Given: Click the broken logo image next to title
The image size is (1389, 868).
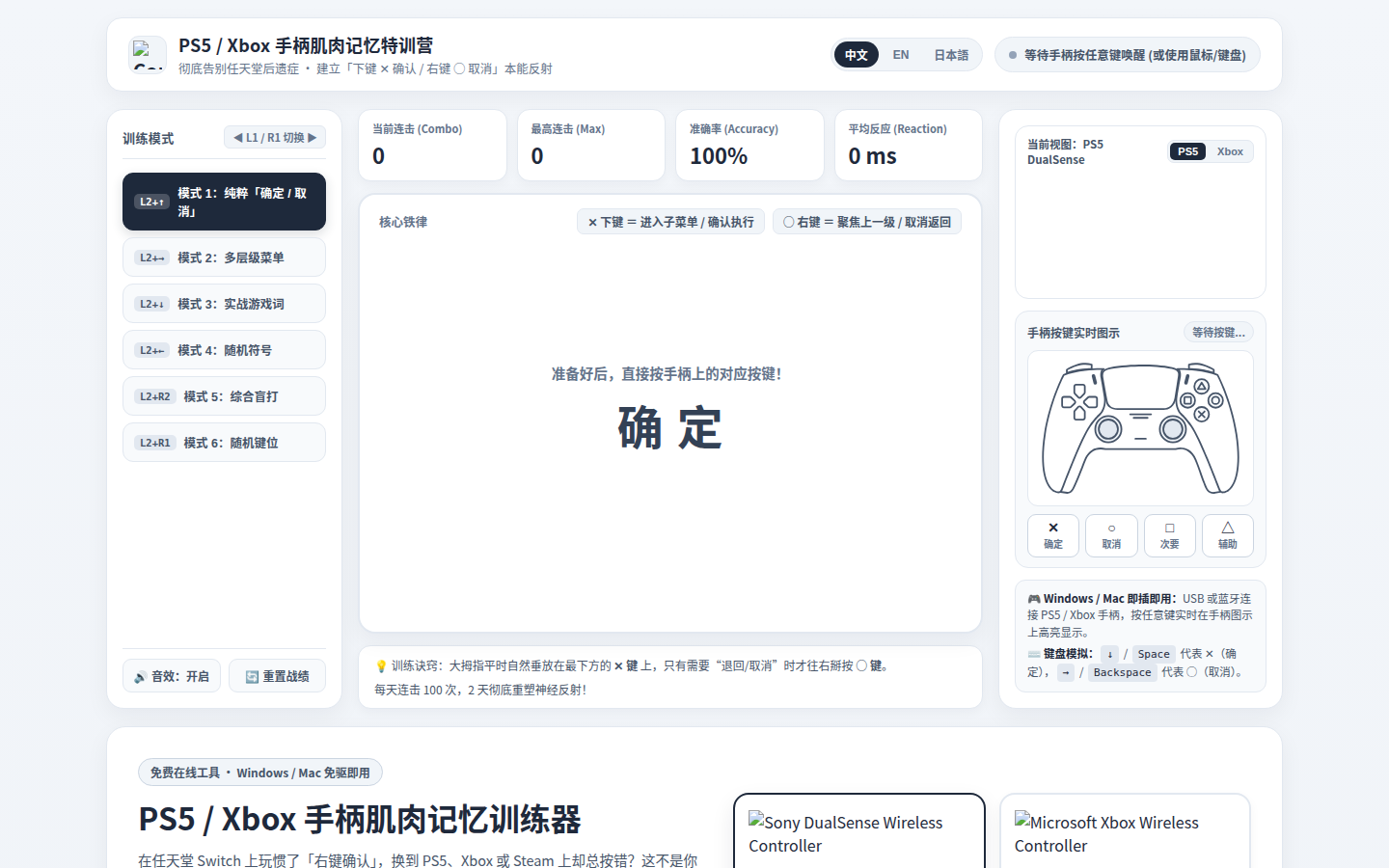Looking at the screenshot, I should click(148, 55).
